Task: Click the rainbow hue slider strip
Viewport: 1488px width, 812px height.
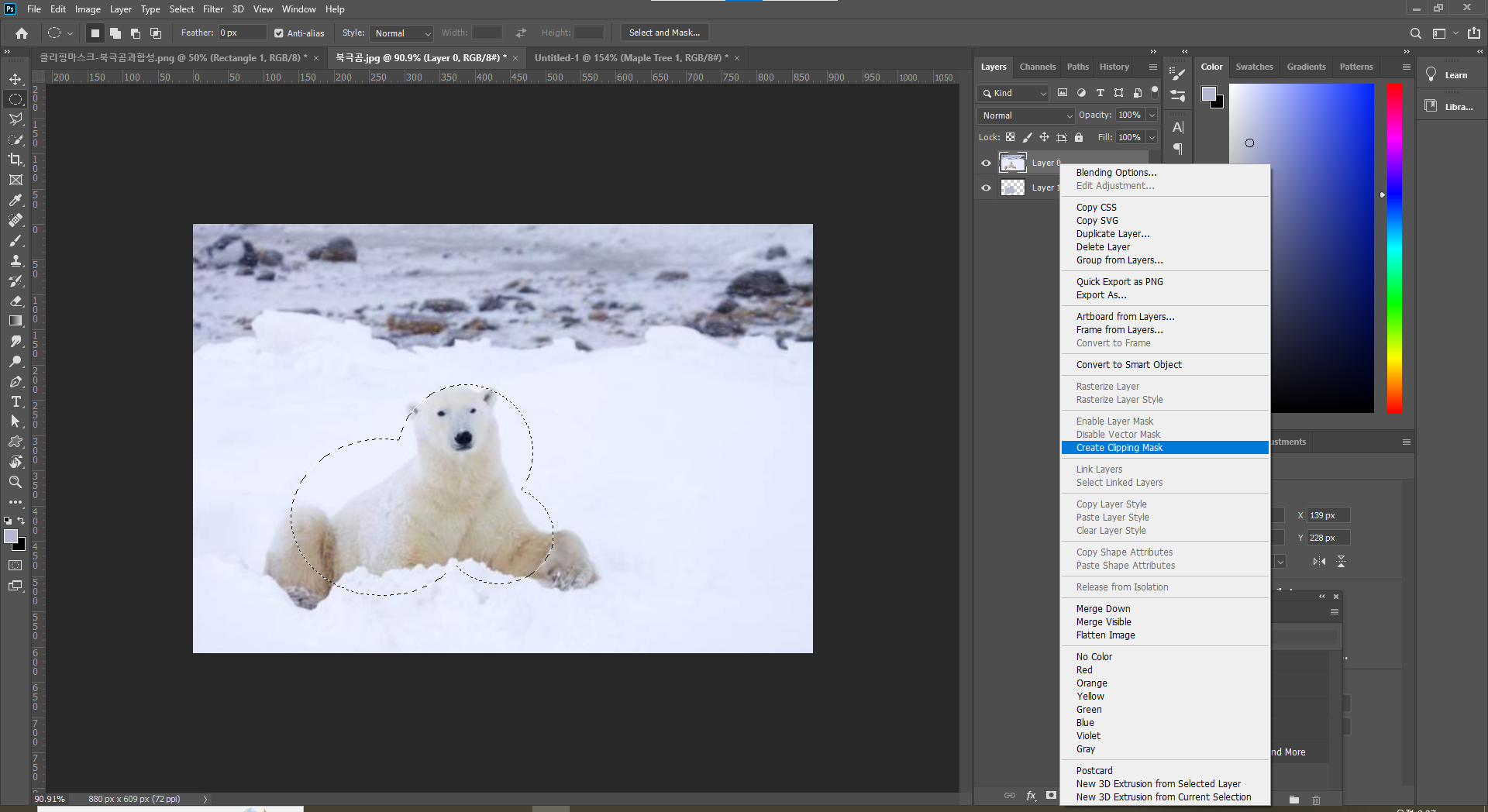Action: pos(1394,248)
